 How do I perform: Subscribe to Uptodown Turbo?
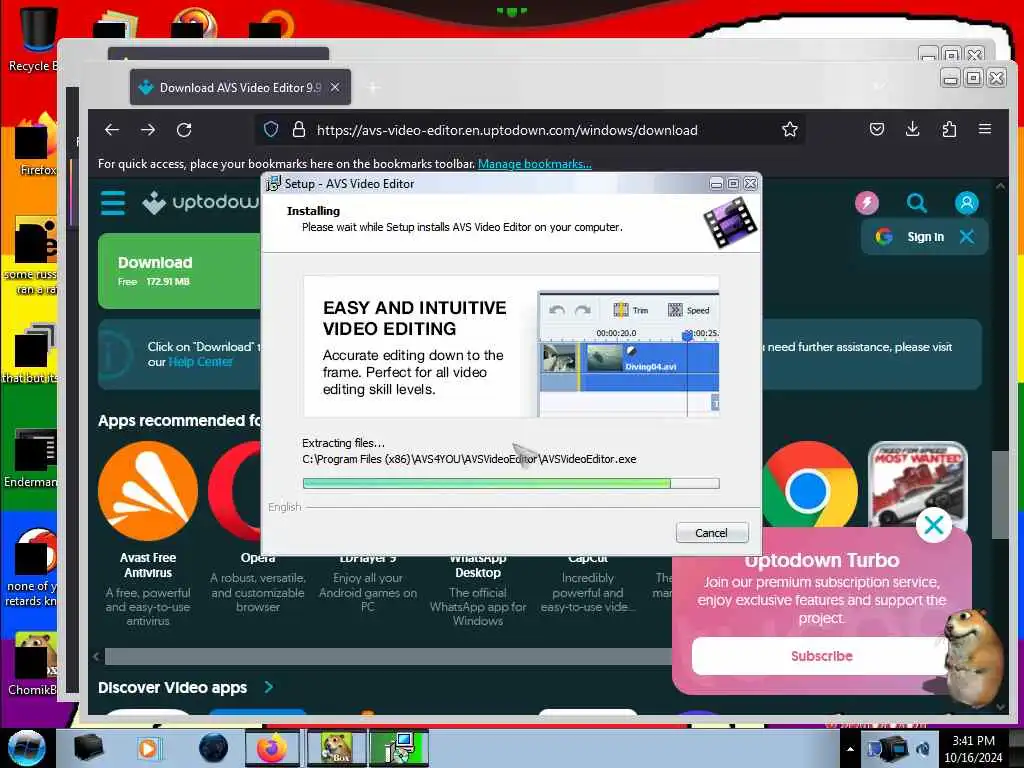pyautogui.click(x=821, y=656)
